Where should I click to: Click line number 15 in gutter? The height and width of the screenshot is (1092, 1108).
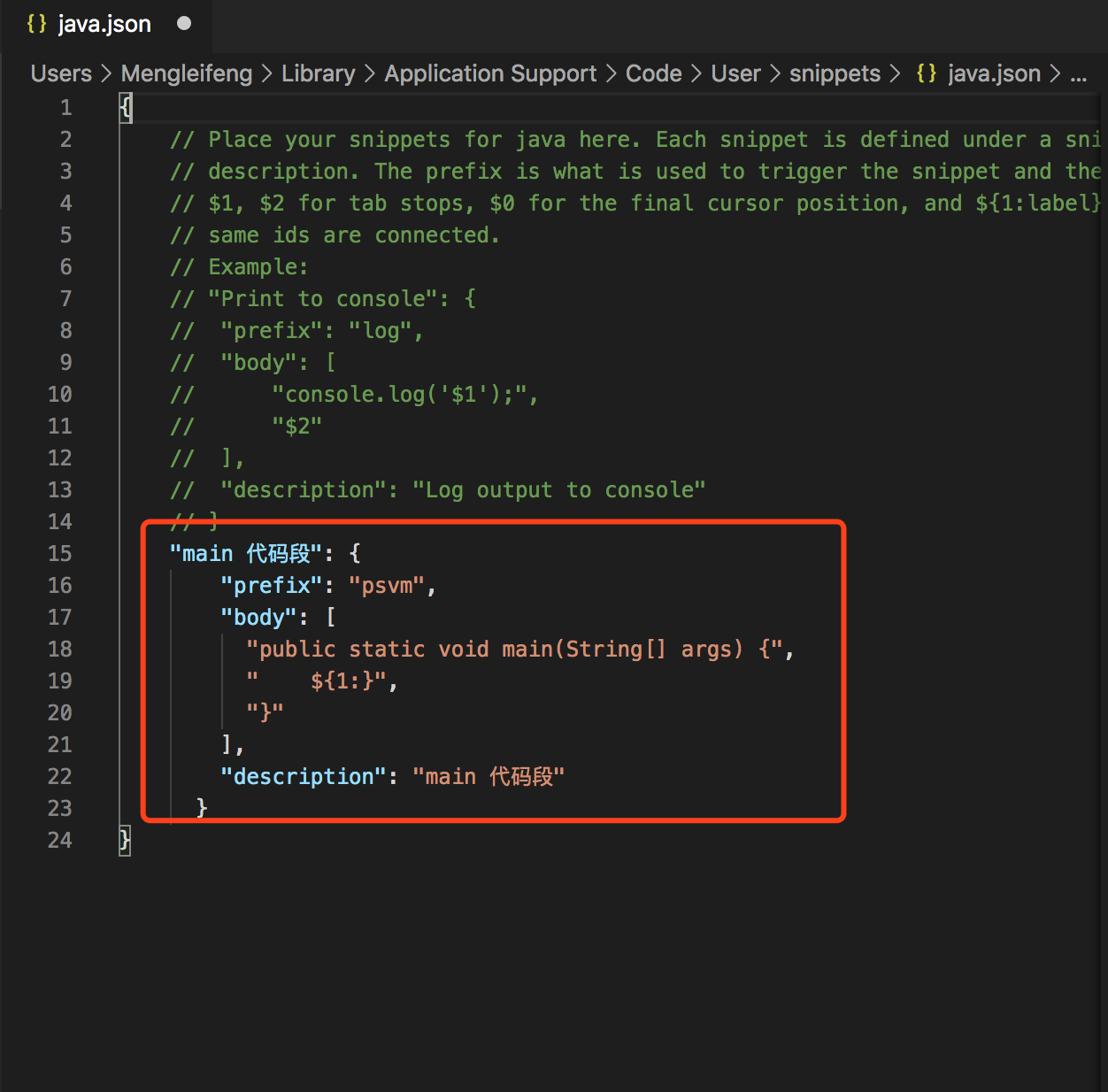[x=60, y=554]
